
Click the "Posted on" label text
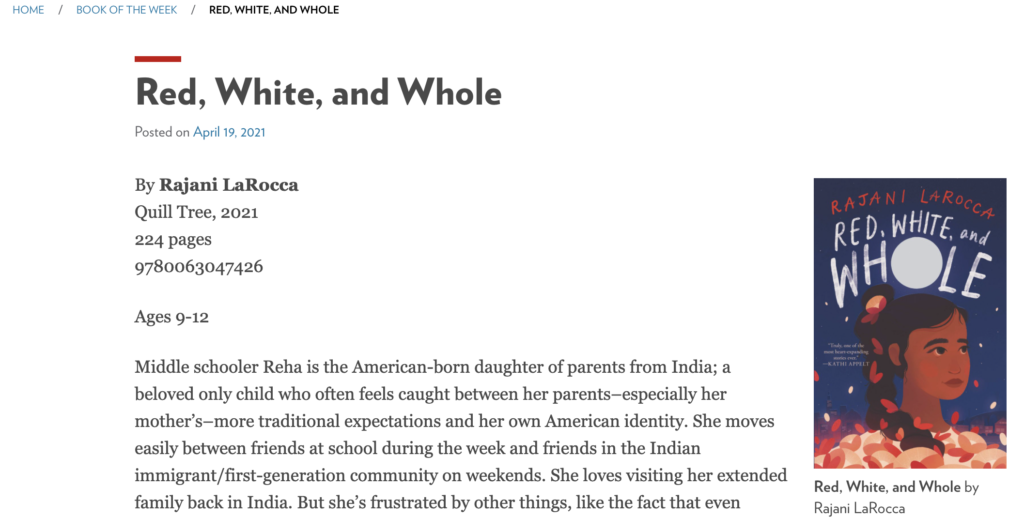pyautogui.click(x=162, y=132)
